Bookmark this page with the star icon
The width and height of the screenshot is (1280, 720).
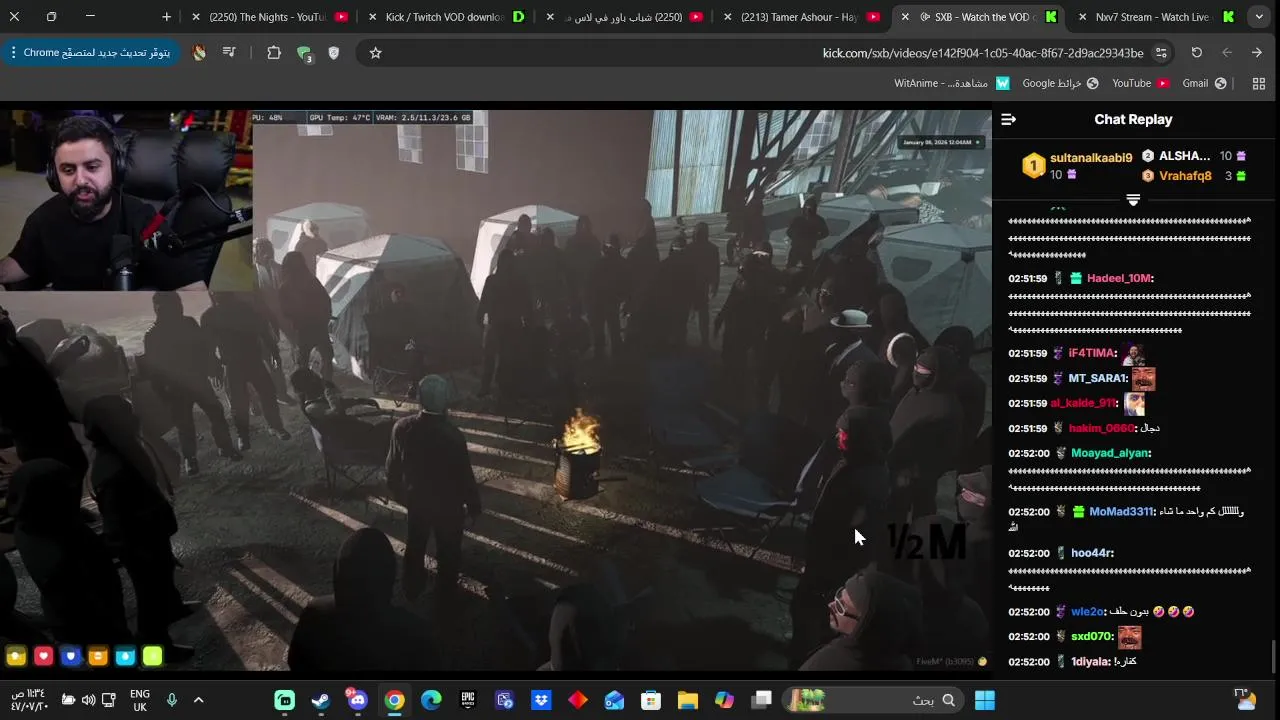(376, 53)
